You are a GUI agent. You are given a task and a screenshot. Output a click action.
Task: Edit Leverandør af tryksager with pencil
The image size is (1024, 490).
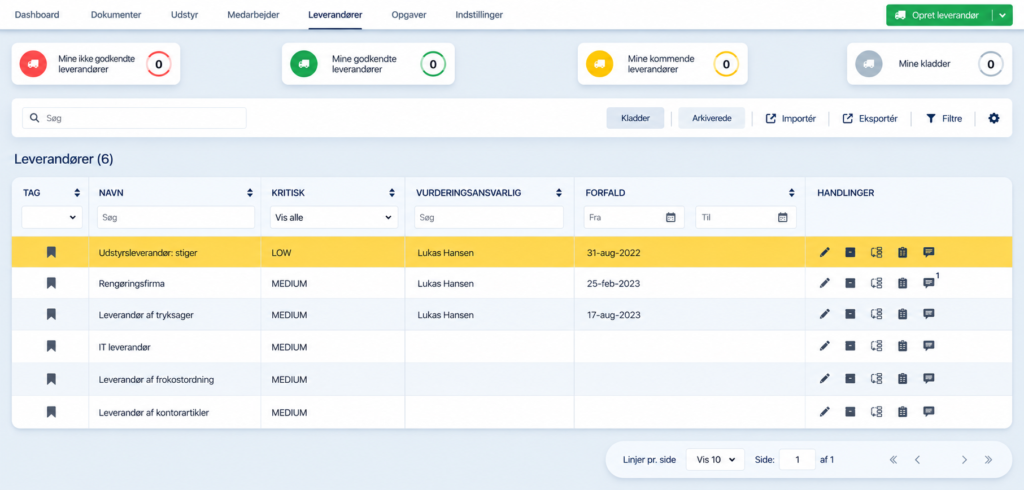coord(825,314)
